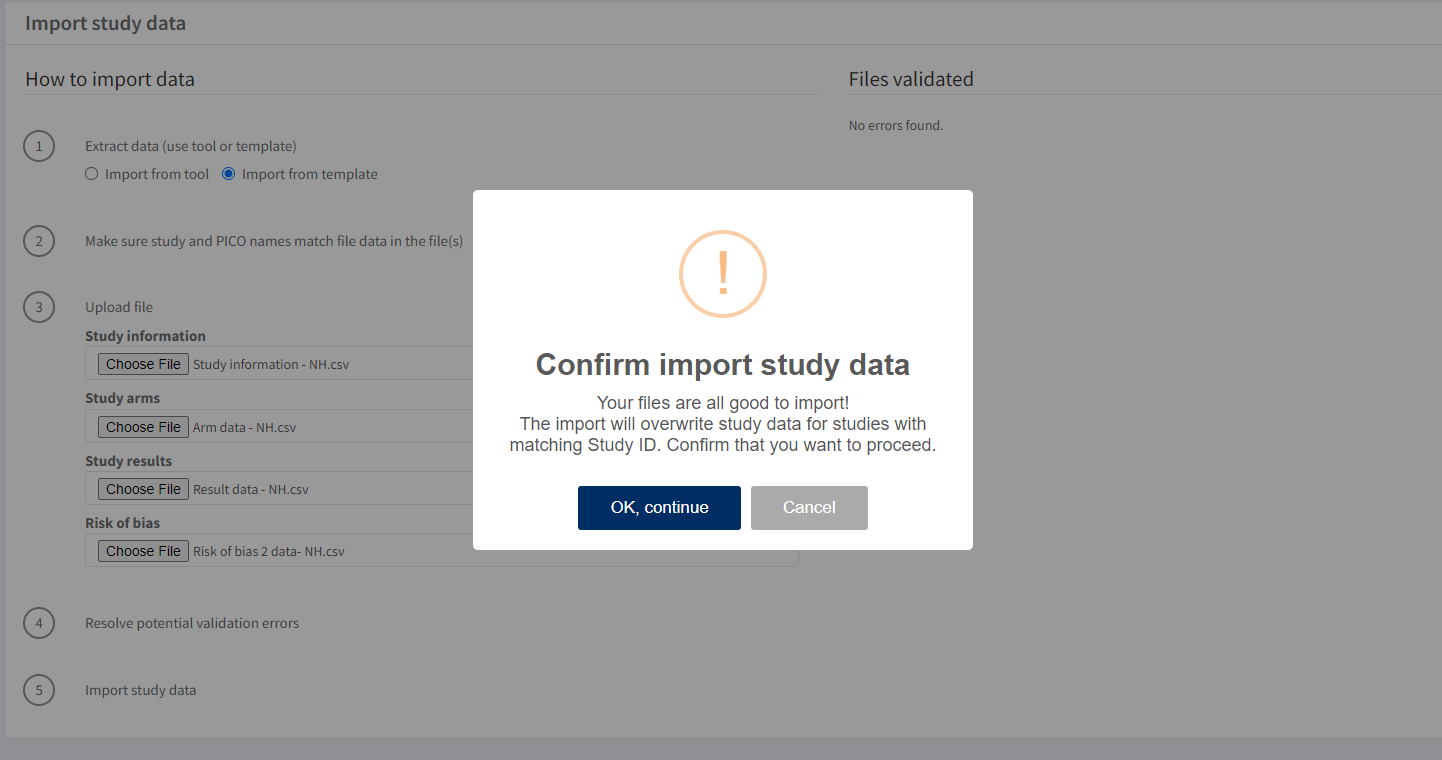The image size is (1442, 760).
Task: Click the step 3 Upload file circle icon
Action: click(39, 306)
